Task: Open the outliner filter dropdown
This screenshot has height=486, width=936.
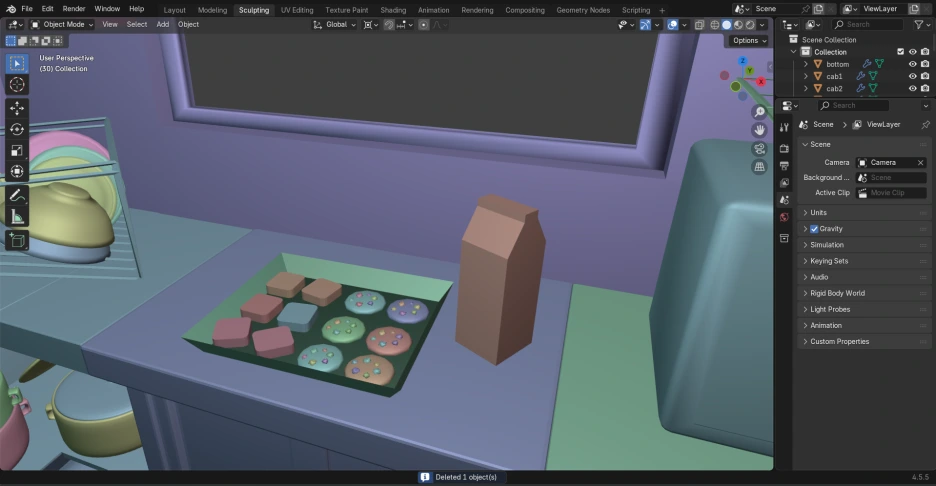Action: click(x=922, y=24)
